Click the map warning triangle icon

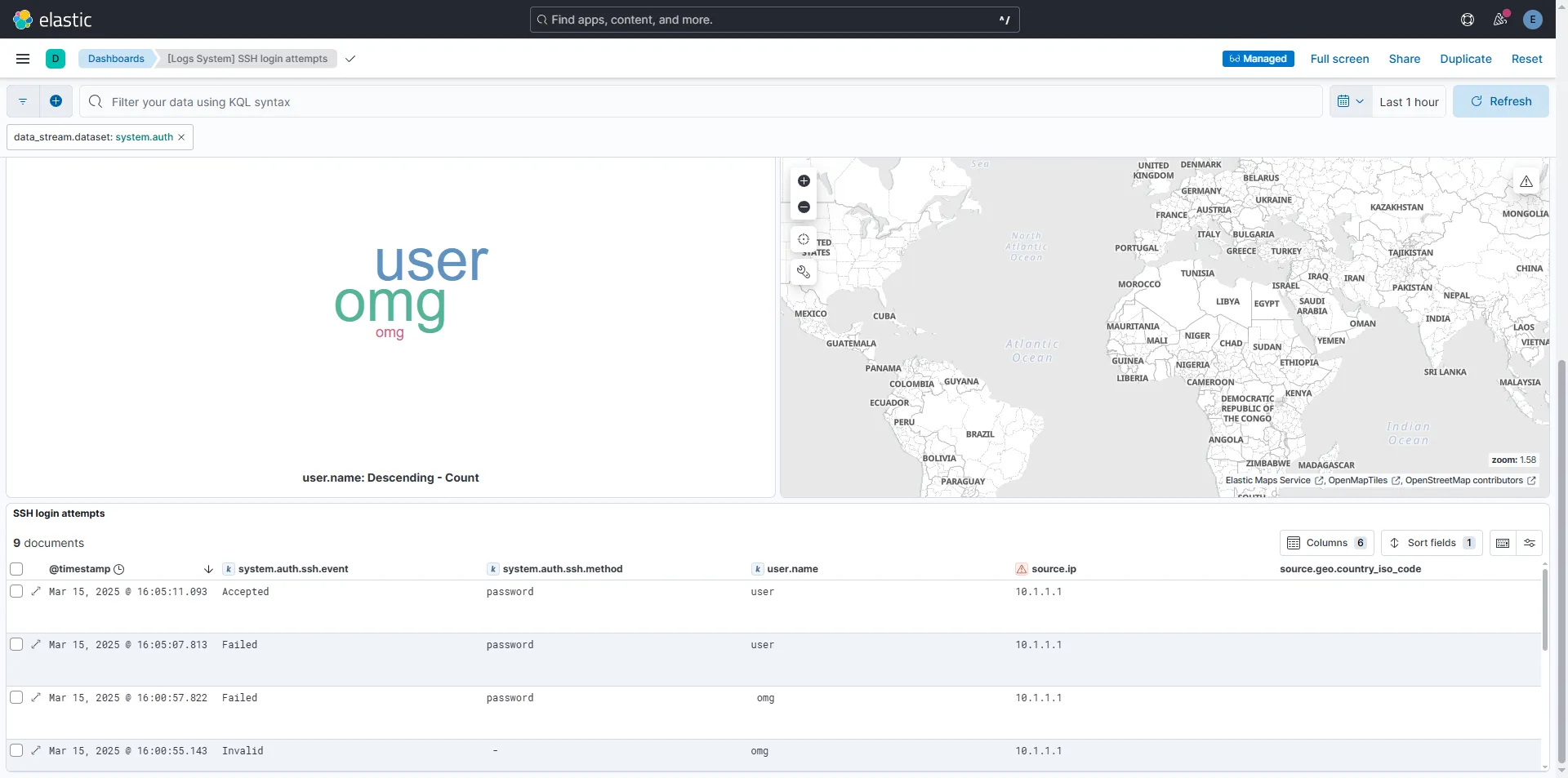click(x=1526, y=181)
